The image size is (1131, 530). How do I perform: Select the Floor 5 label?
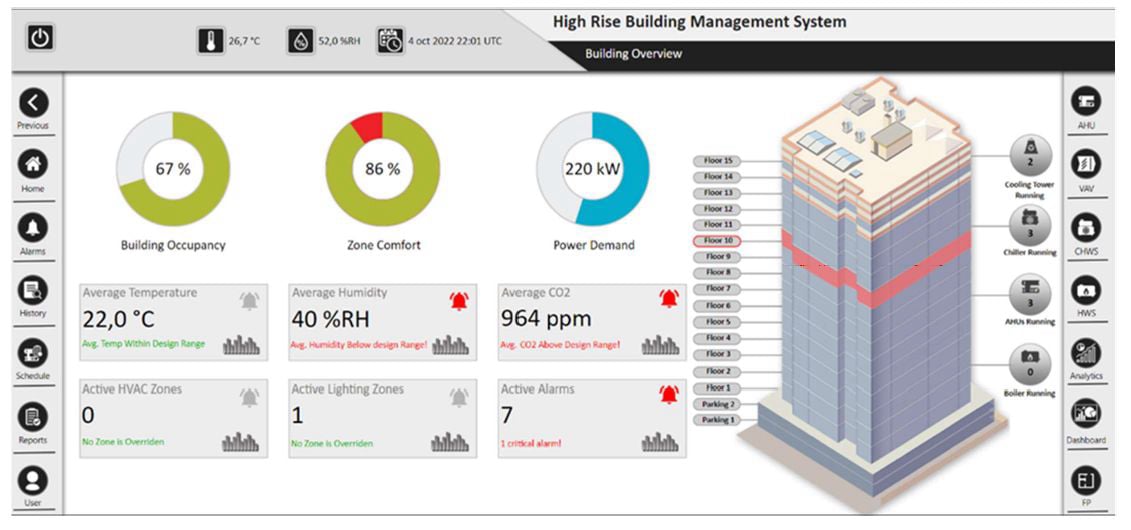[717, 322]
